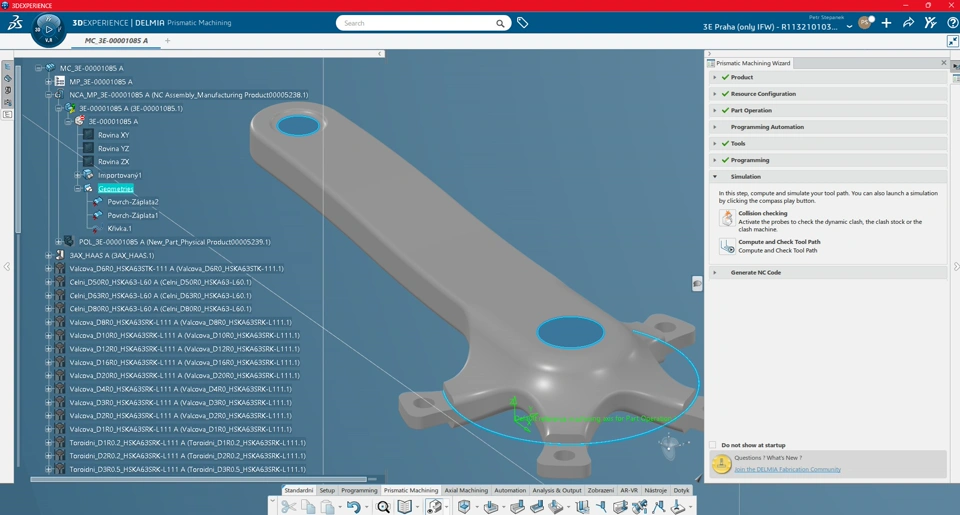
Task: Expand the Programming Automation section
Action: pos(714,127)
